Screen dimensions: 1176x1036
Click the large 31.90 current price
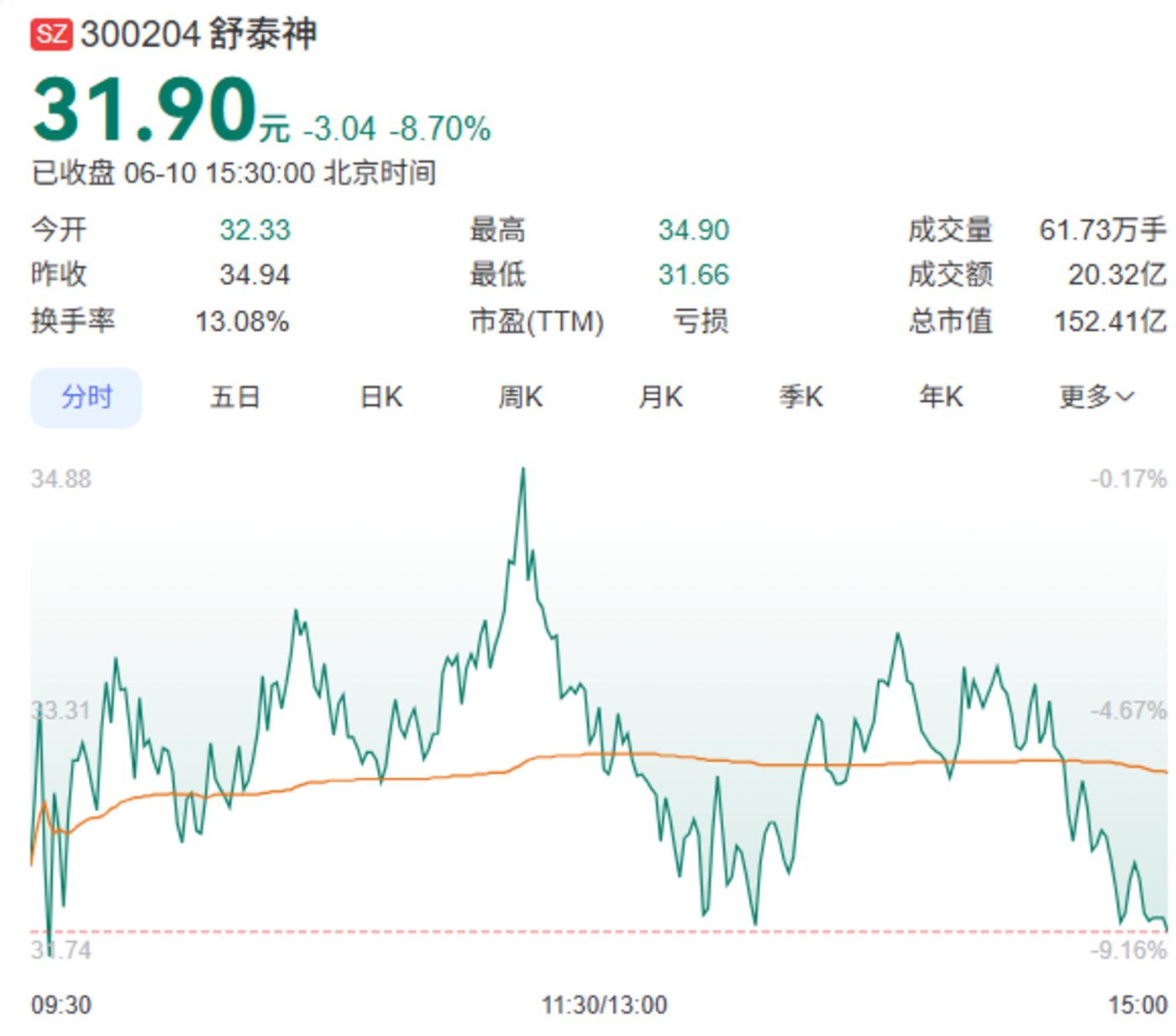[144, 110]
